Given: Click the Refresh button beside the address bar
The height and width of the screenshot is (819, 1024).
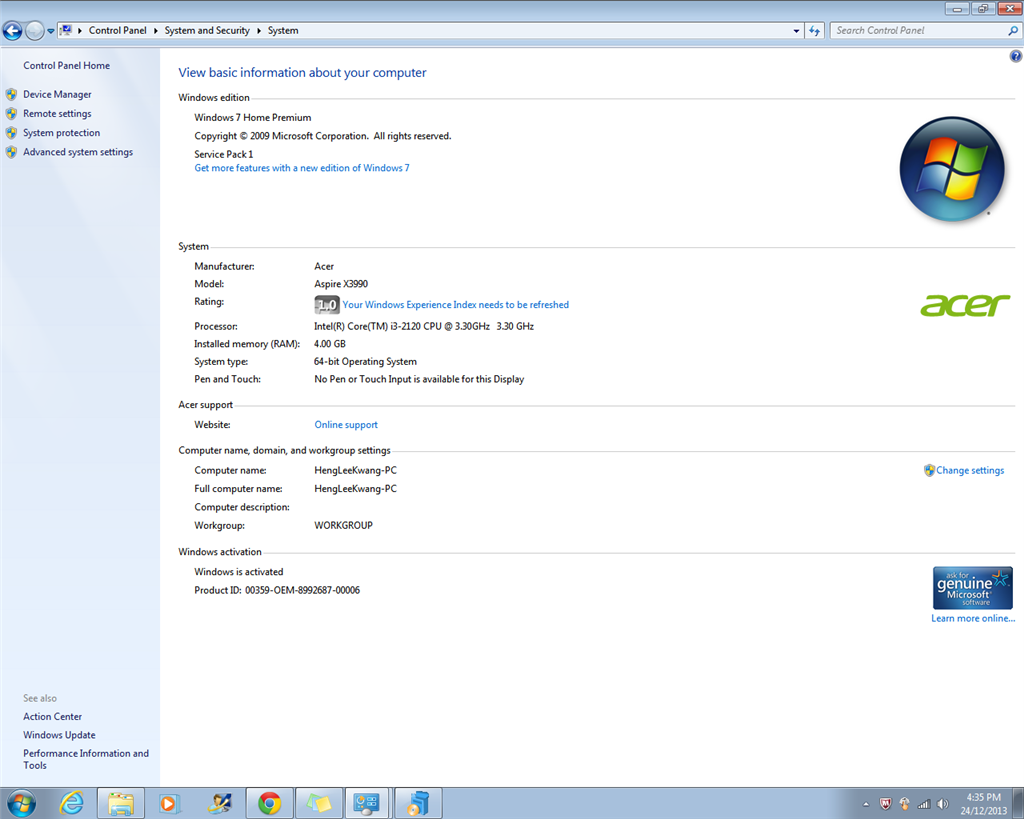Looking at the screenshot, I should 814,31.
